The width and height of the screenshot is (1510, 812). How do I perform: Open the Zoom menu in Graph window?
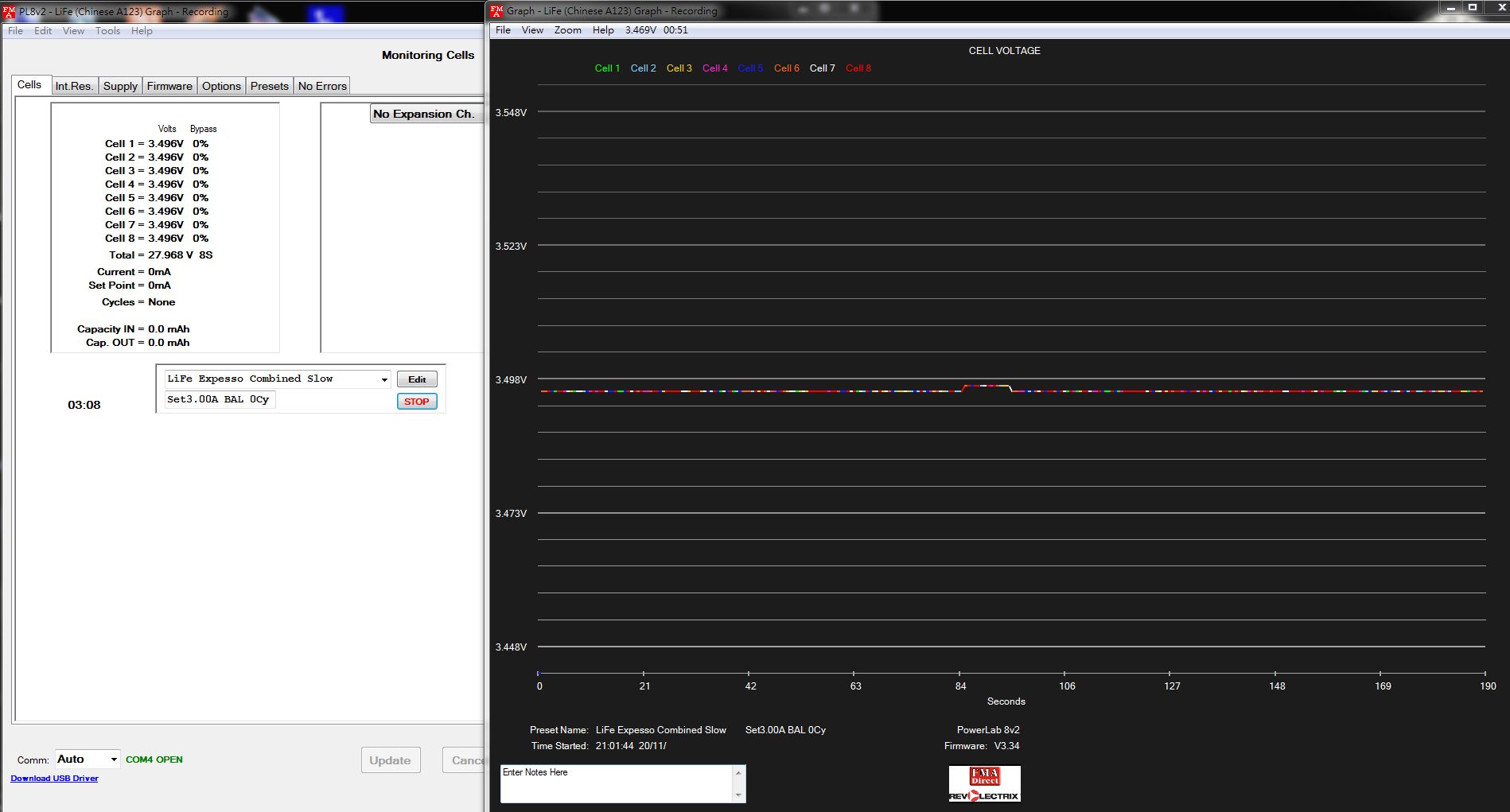[567, 30]
